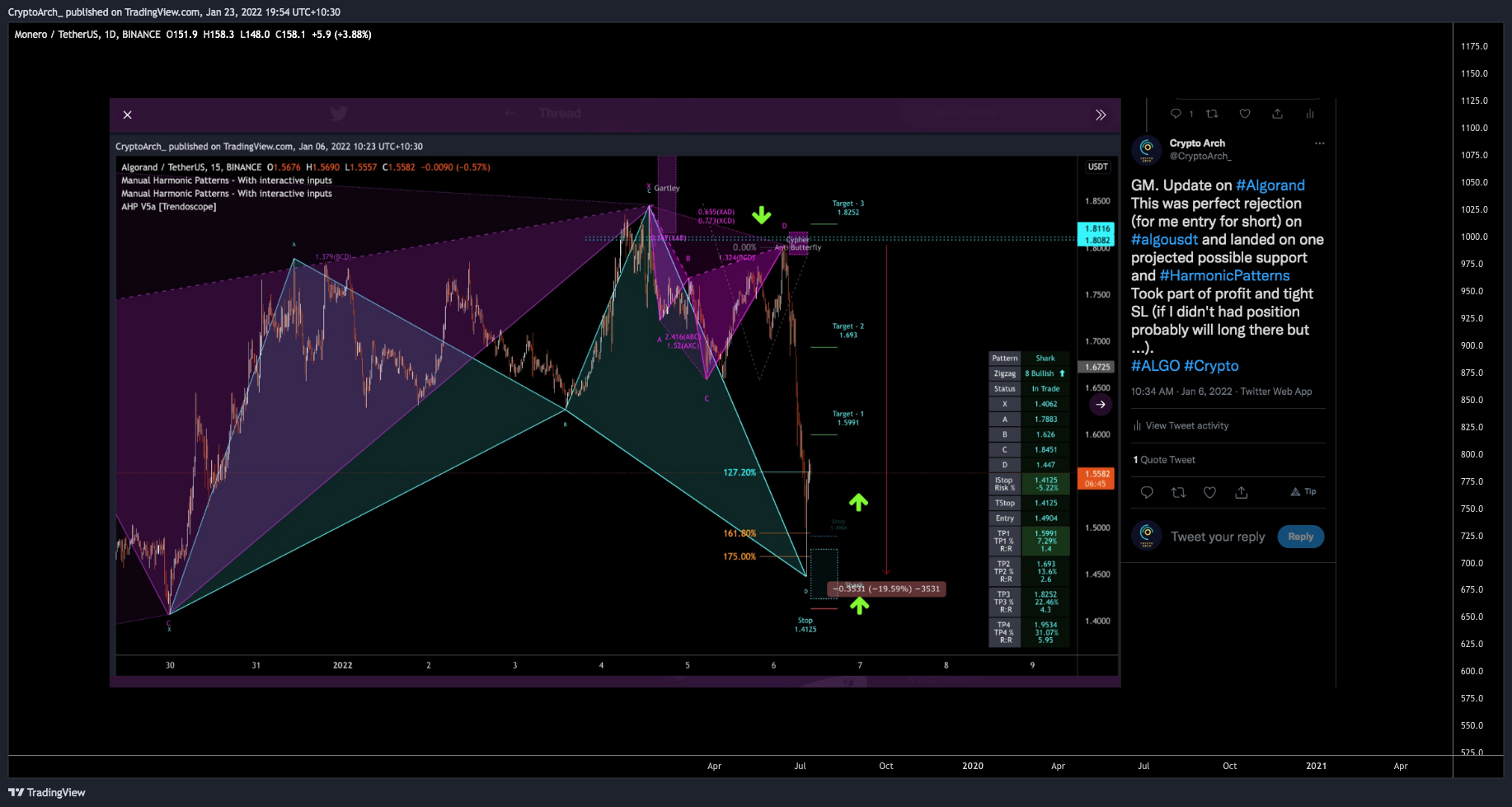Click the AHP V5a [Trendoscope] indicator legend

click(x=168, y=207)
